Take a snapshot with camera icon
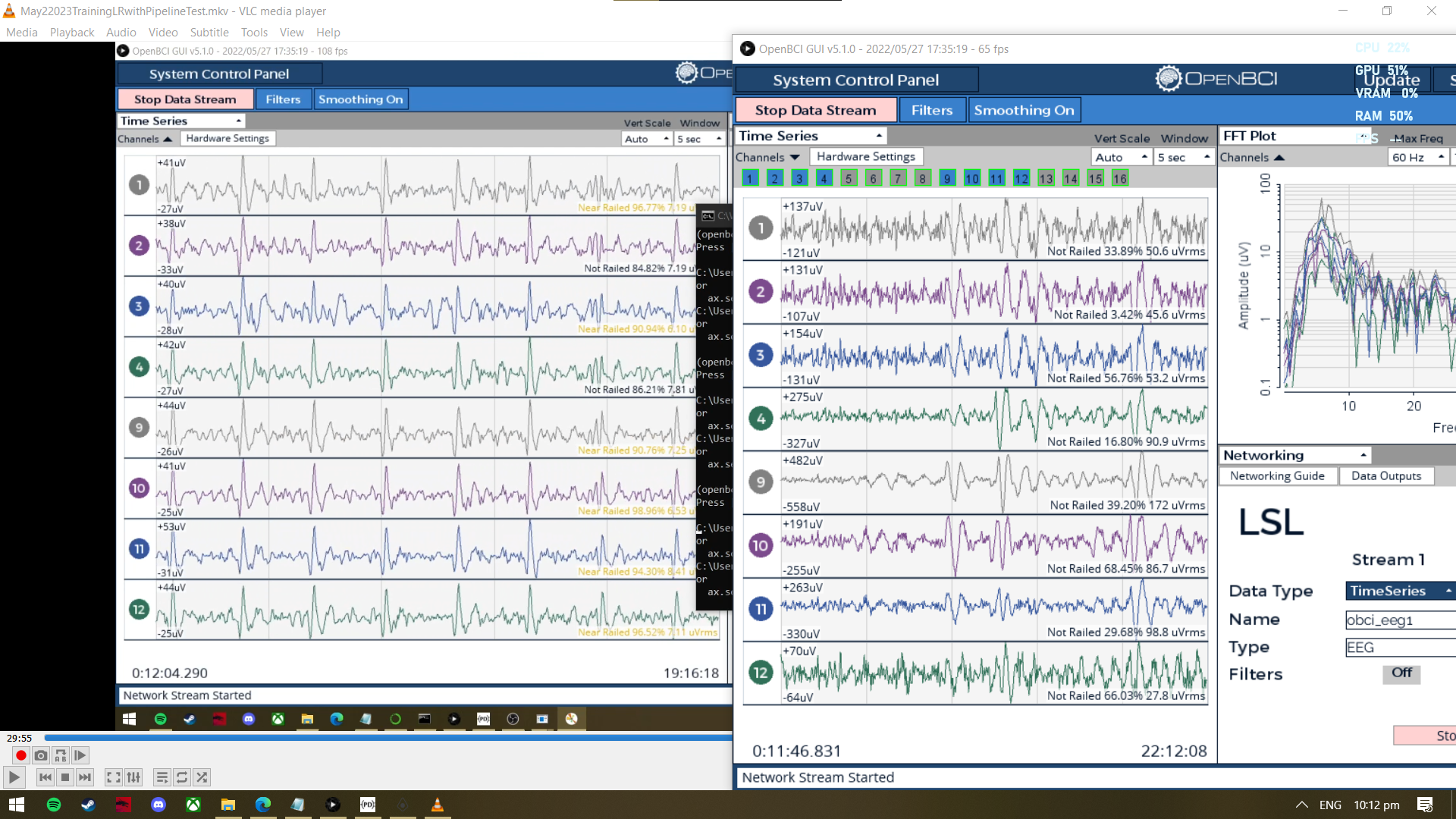1456x819 pixels. 41,755
